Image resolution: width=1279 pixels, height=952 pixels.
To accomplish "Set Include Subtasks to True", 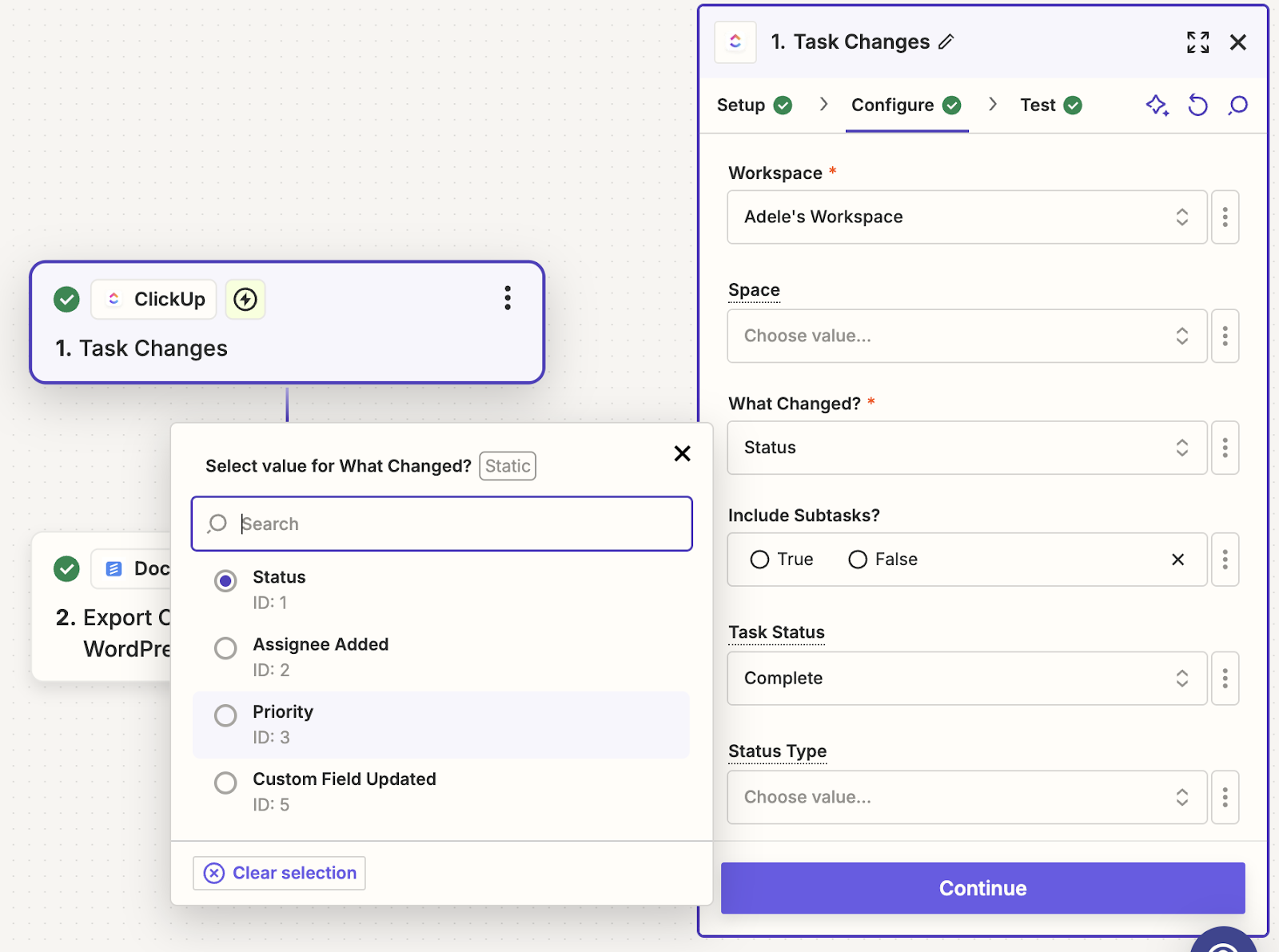I will click(x=759, y=560).
